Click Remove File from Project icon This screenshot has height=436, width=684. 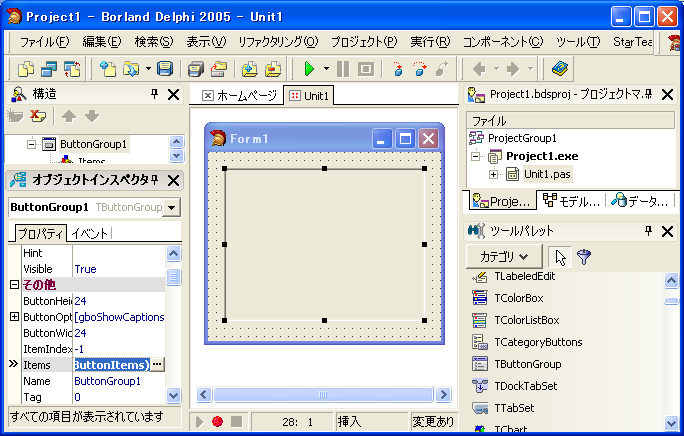click(273, 69)
